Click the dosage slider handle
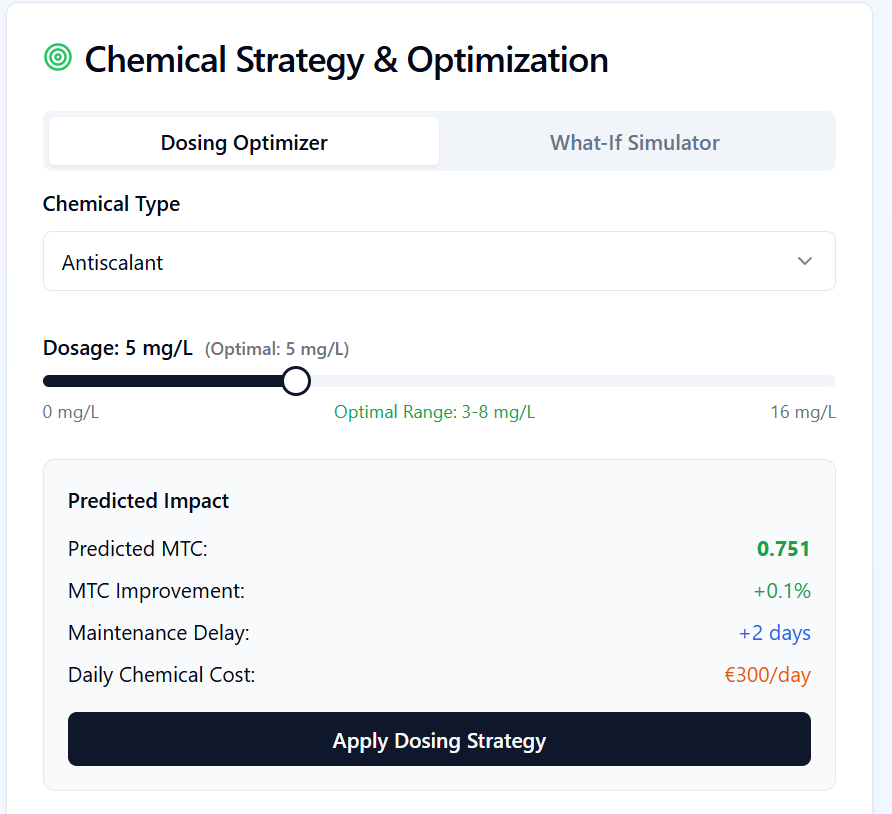892x814 pixels. (296, 381)
